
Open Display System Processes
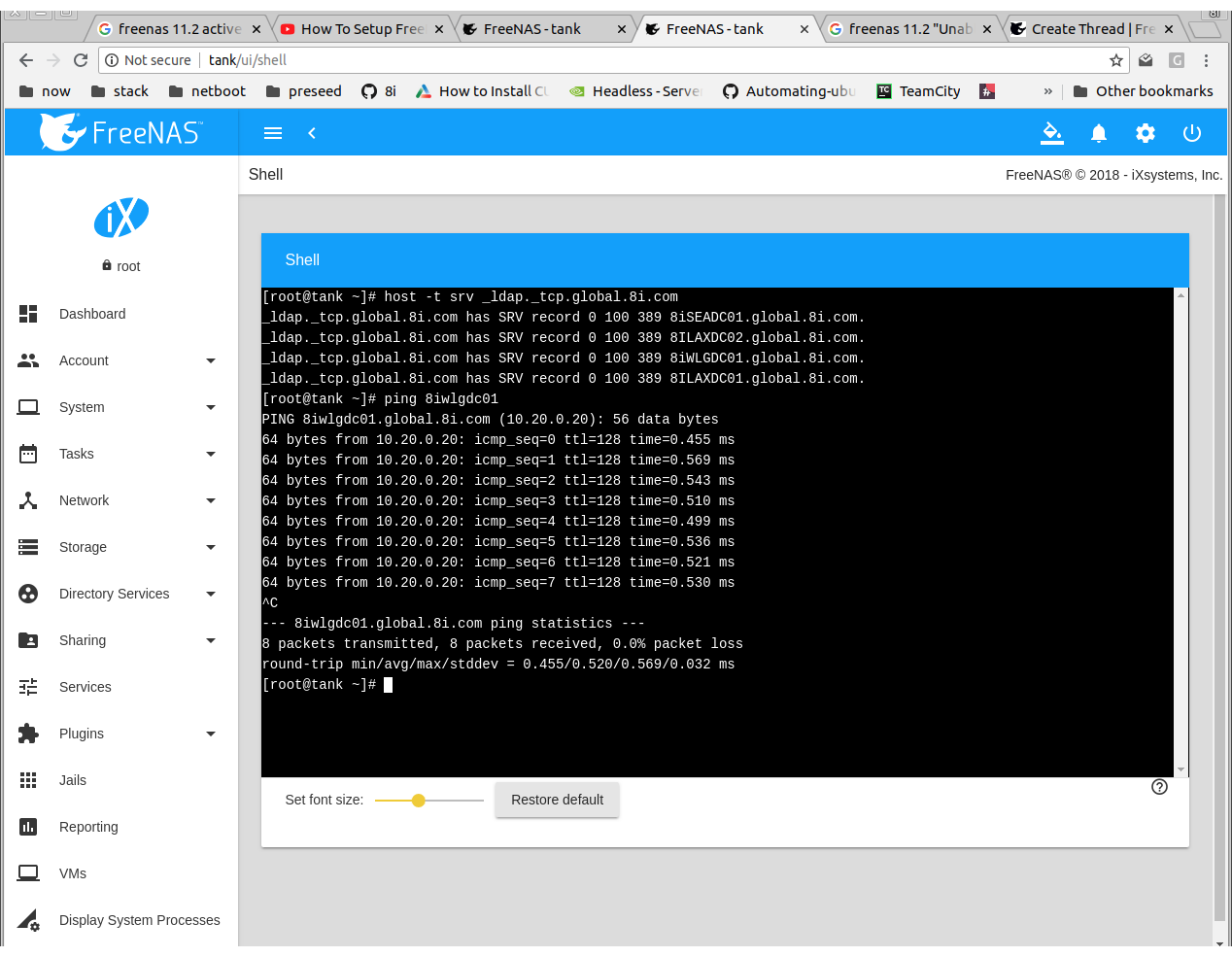click(140, 920)
